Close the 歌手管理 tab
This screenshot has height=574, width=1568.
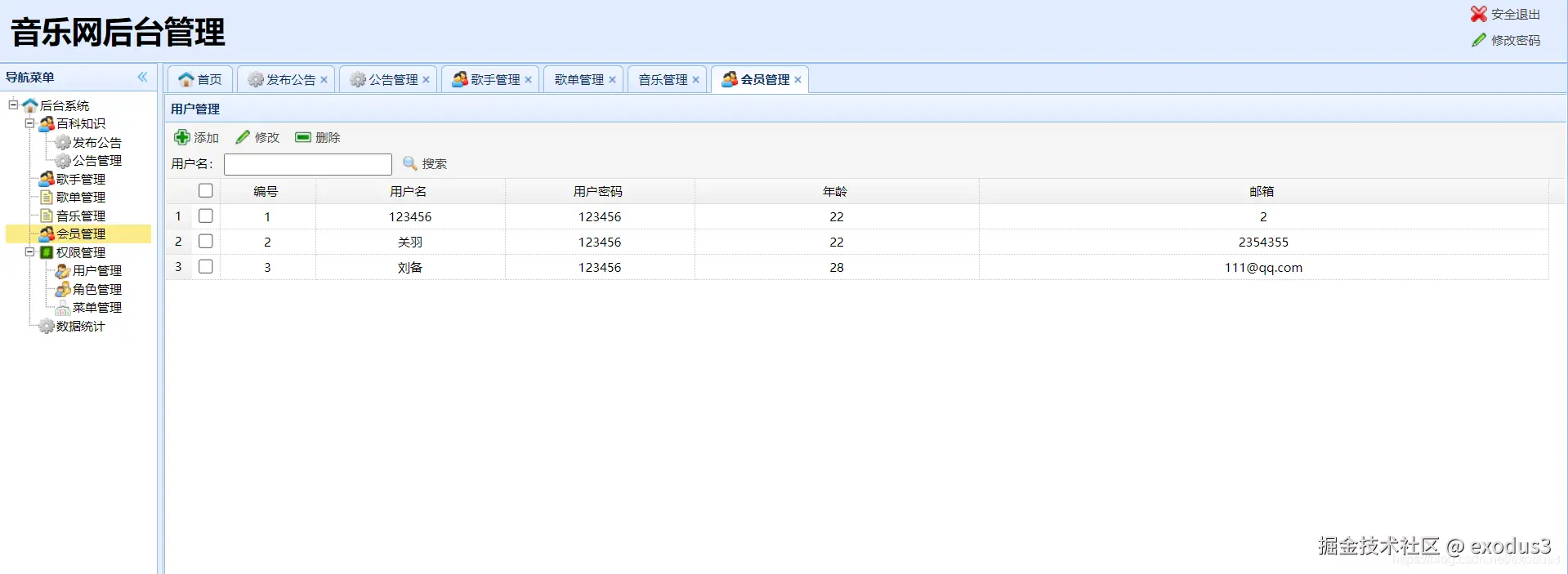click(529, 80)
